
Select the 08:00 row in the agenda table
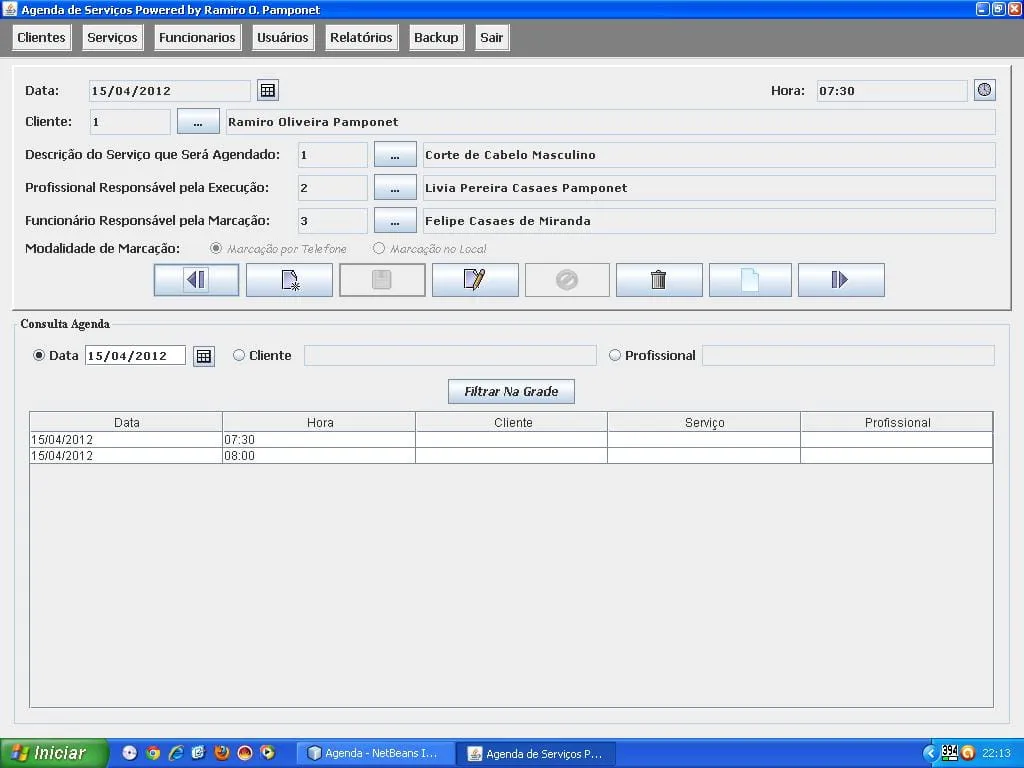pos(320,456)
